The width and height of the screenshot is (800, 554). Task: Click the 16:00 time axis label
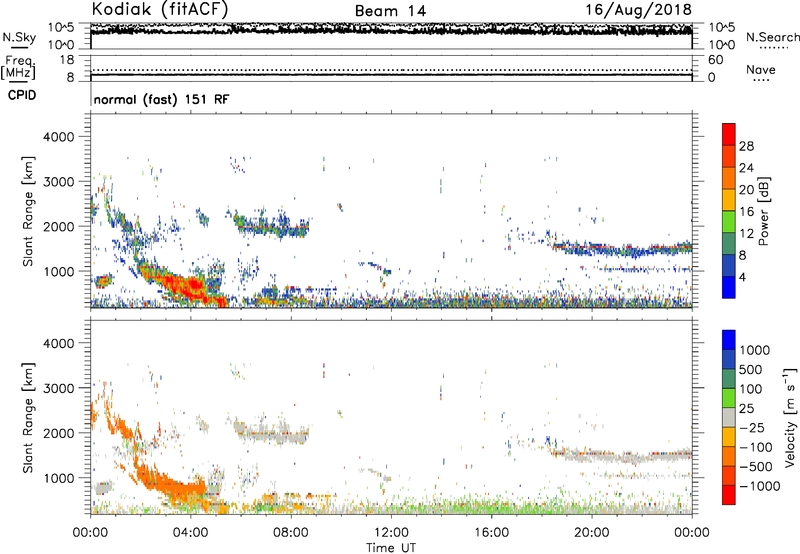click(x=491, y=533)
